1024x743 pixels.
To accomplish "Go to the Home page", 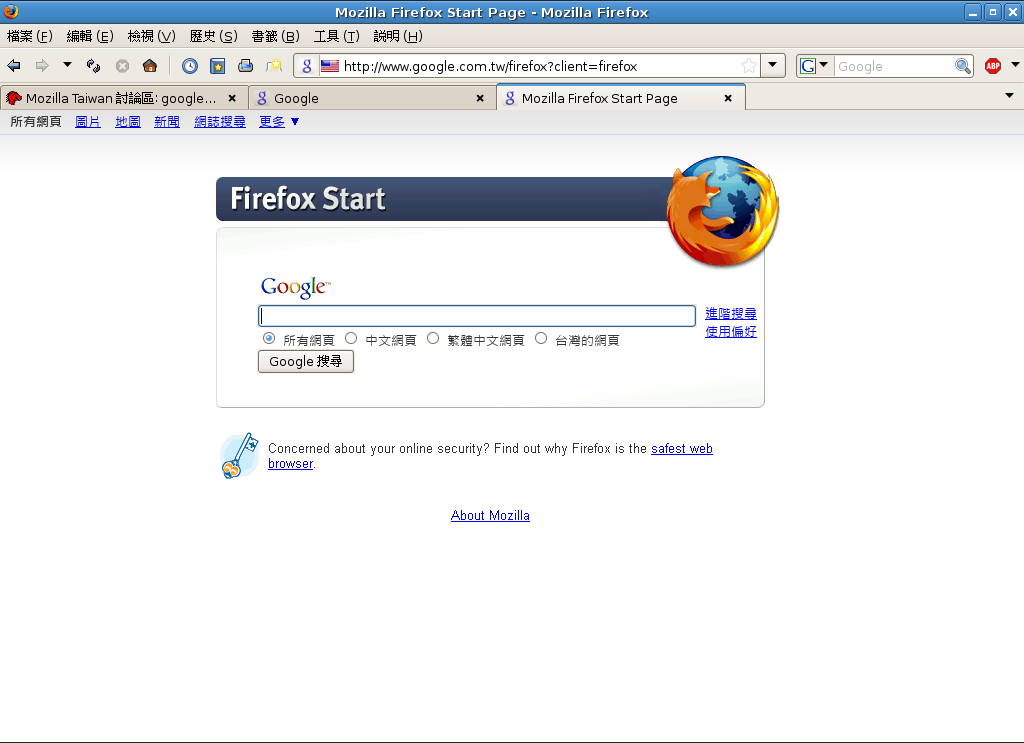I will click(x=150, y=65).
